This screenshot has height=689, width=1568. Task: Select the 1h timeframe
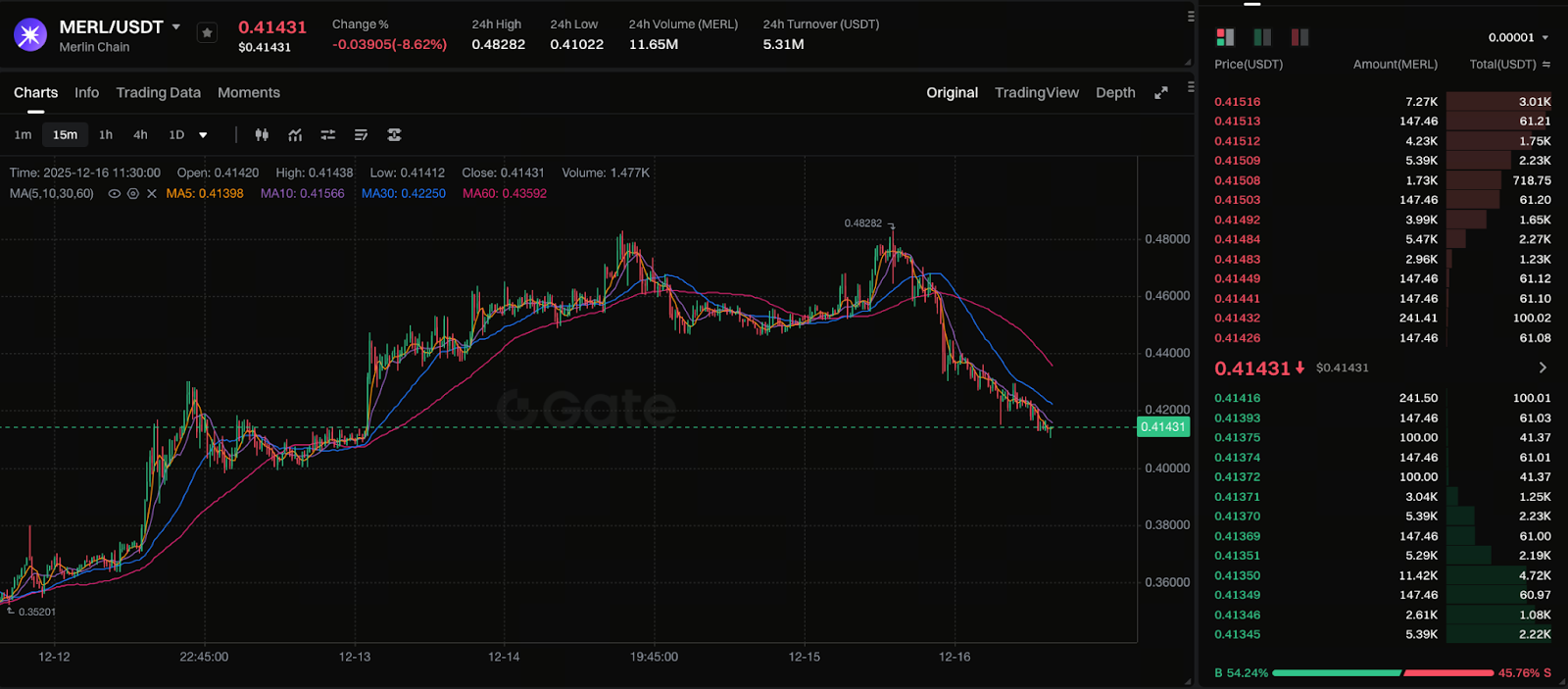tap(106, 135)
